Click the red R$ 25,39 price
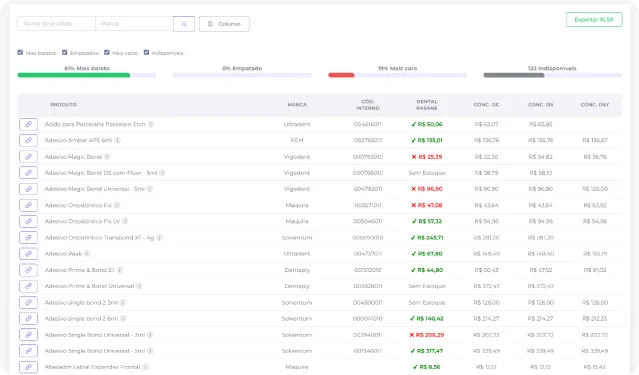639x375 pixels. coord(427,157)
